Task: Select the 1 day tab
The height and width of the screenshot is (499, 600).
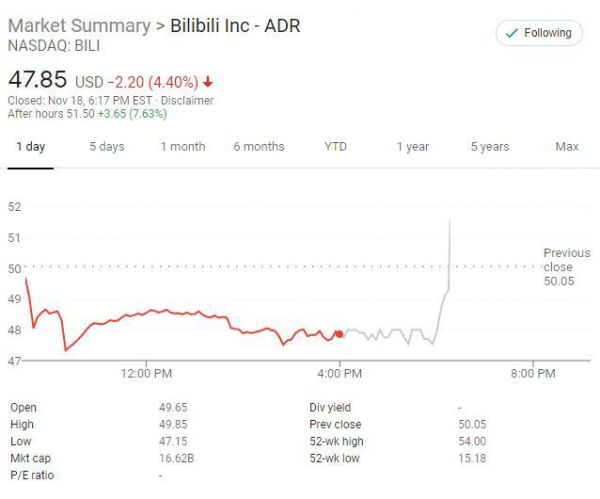Action: click(30, 147)
